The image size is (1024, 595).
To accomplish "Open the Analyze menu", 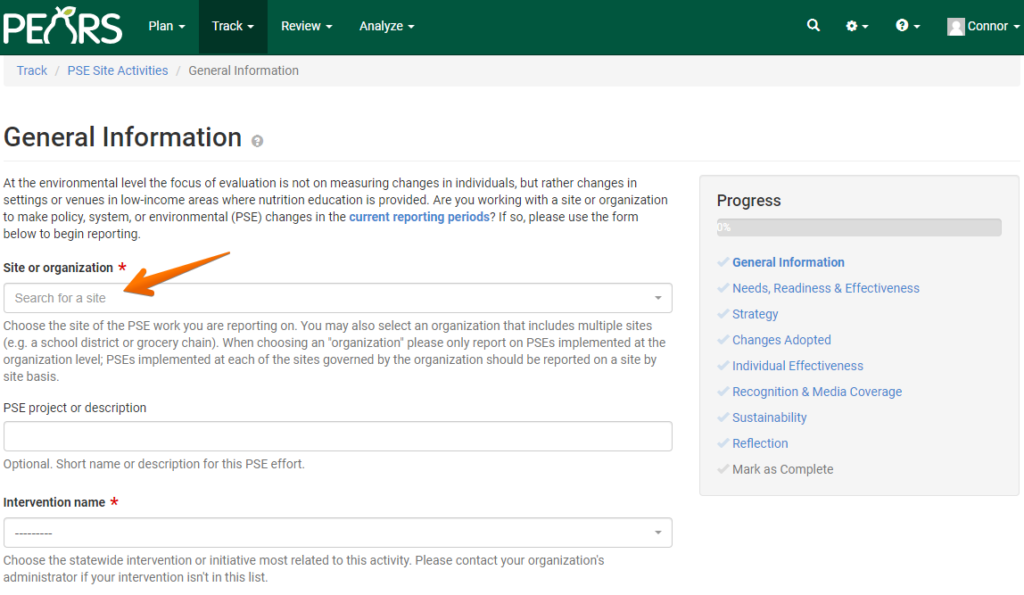I will pos(386,27).
